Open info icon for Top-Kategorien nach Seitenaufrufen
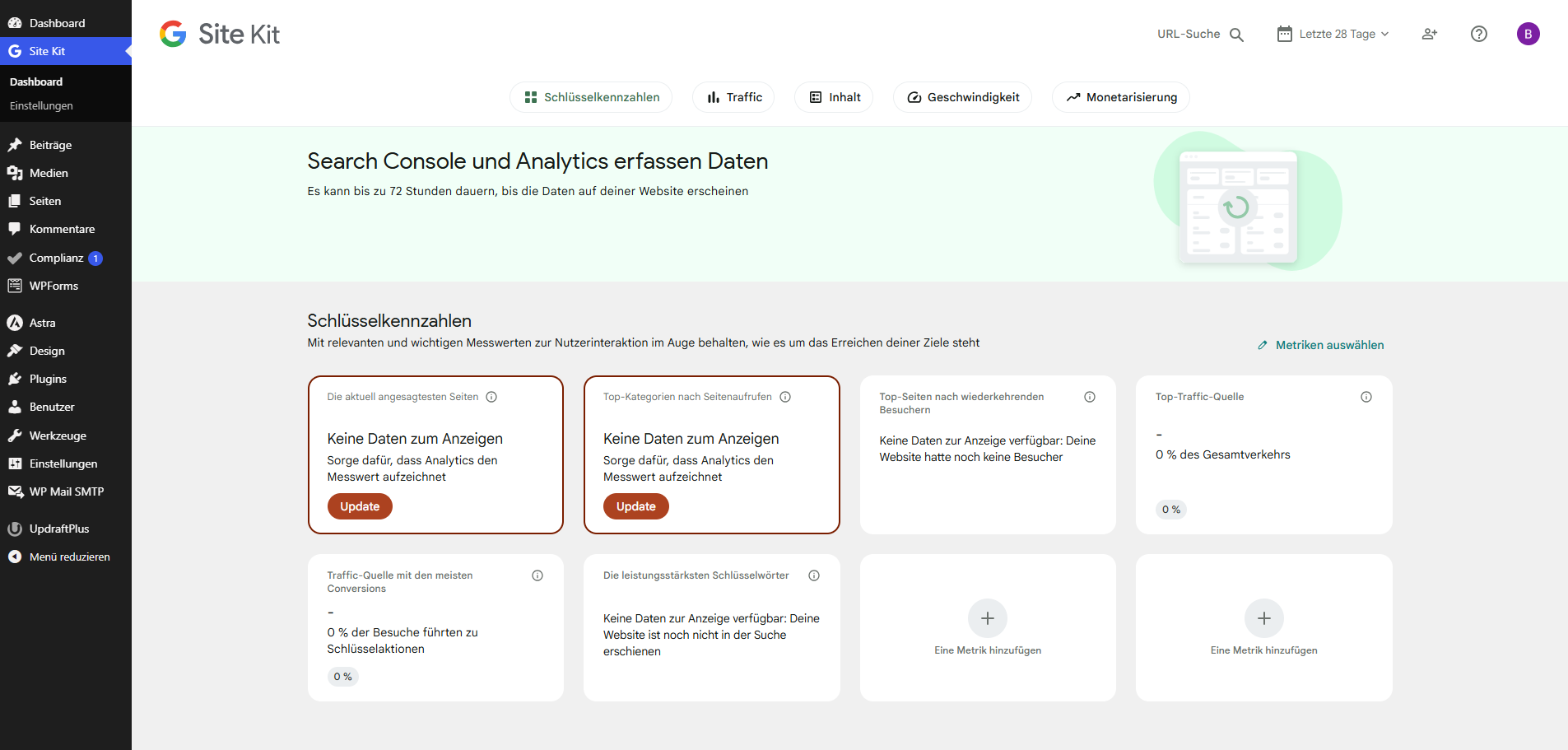The height and width of the screenshot is (750, 1568). [x=785, y=397]
